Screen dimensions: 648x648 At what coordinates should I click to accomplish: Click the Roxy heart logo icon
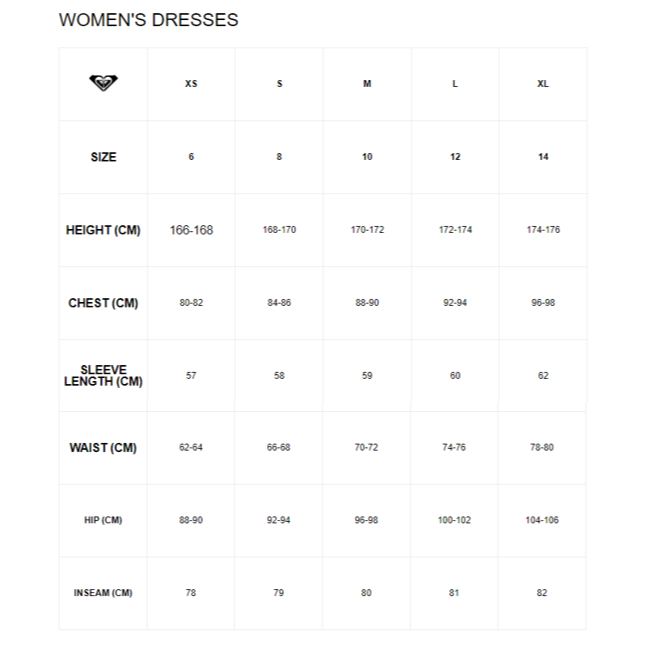click(103, 83)
